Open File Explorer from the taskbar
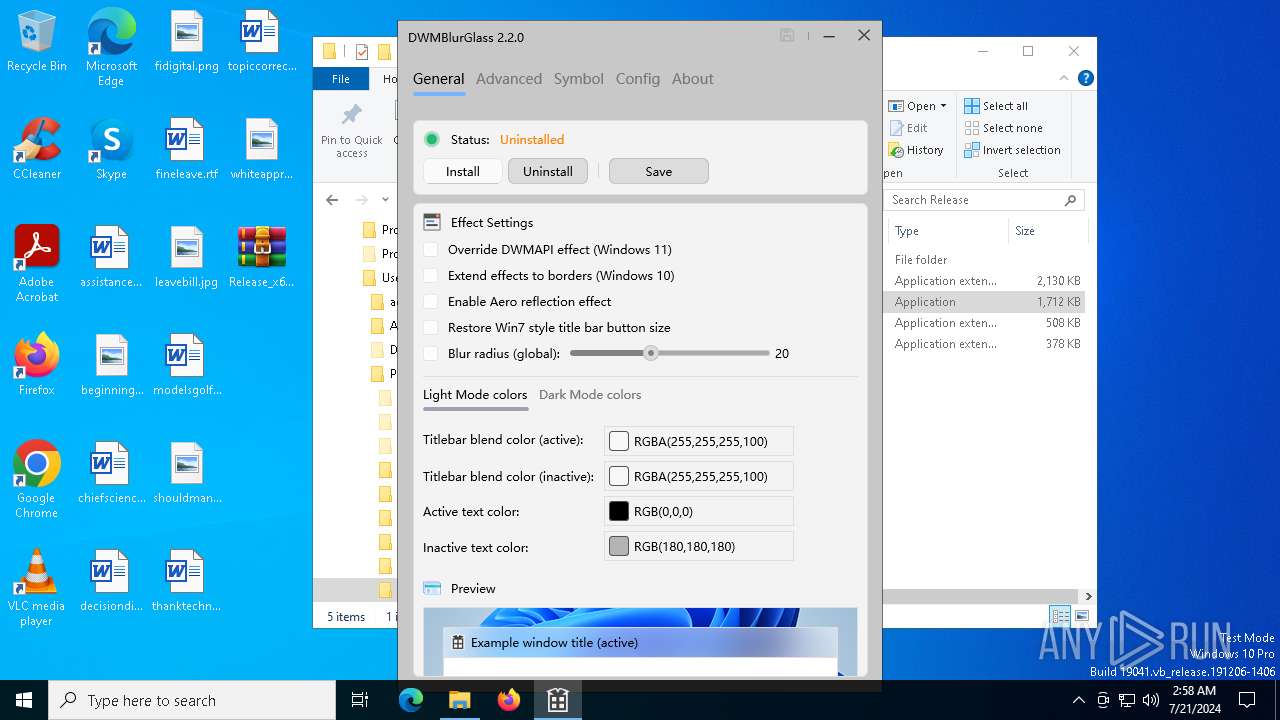 460,700
